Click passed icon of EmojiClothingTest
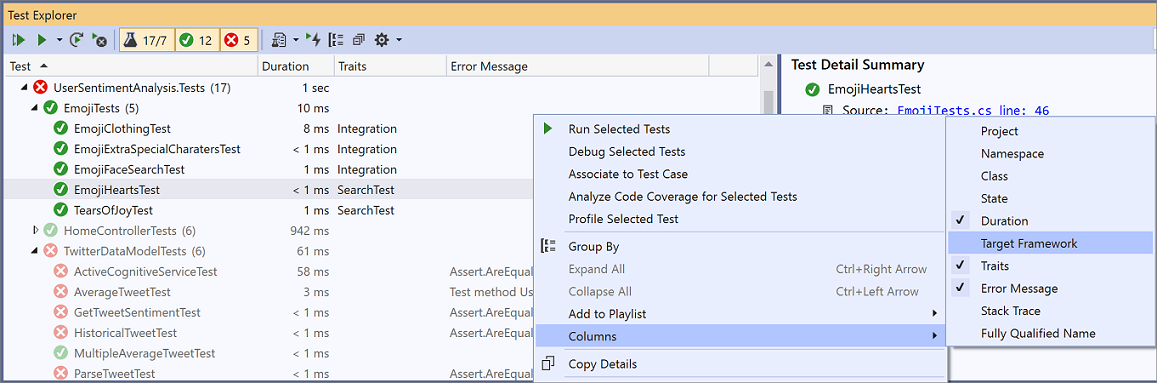The image size is (1157, 383). pyautogui.click(x=61, y=128)
